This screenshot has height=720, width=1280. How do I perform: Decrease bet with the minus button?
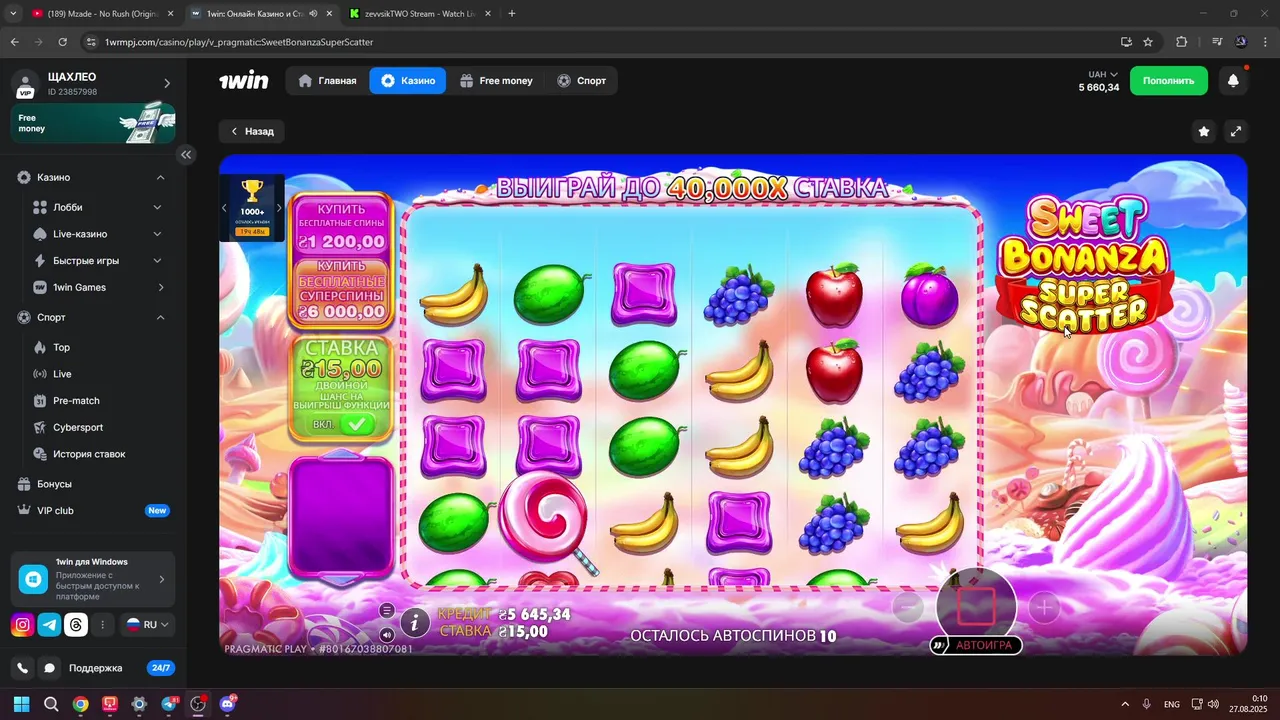click(x=908, y=607)
